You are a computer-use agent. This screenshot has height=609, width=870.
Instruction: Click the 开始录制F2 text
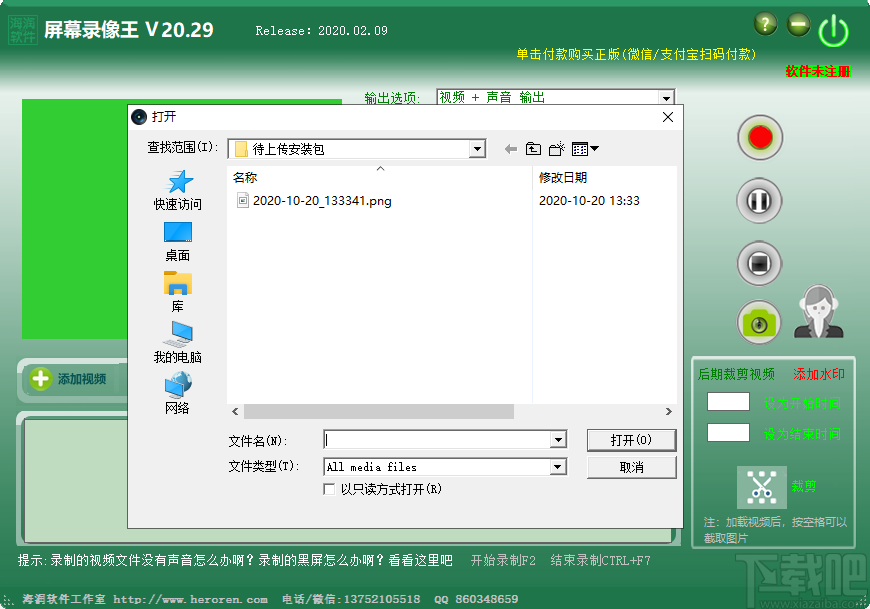(503, 560)
